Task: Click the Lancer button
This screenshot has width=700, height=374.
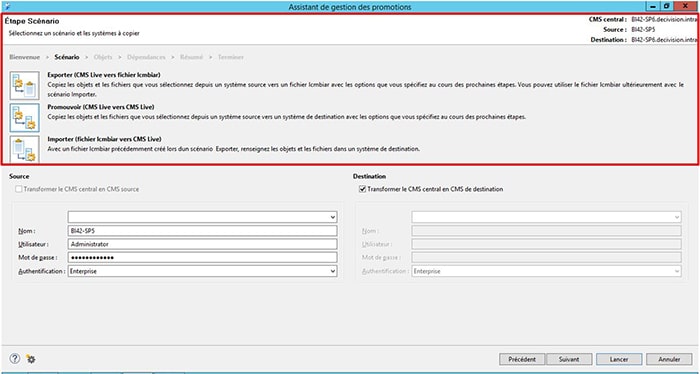Action: point(619,359)
